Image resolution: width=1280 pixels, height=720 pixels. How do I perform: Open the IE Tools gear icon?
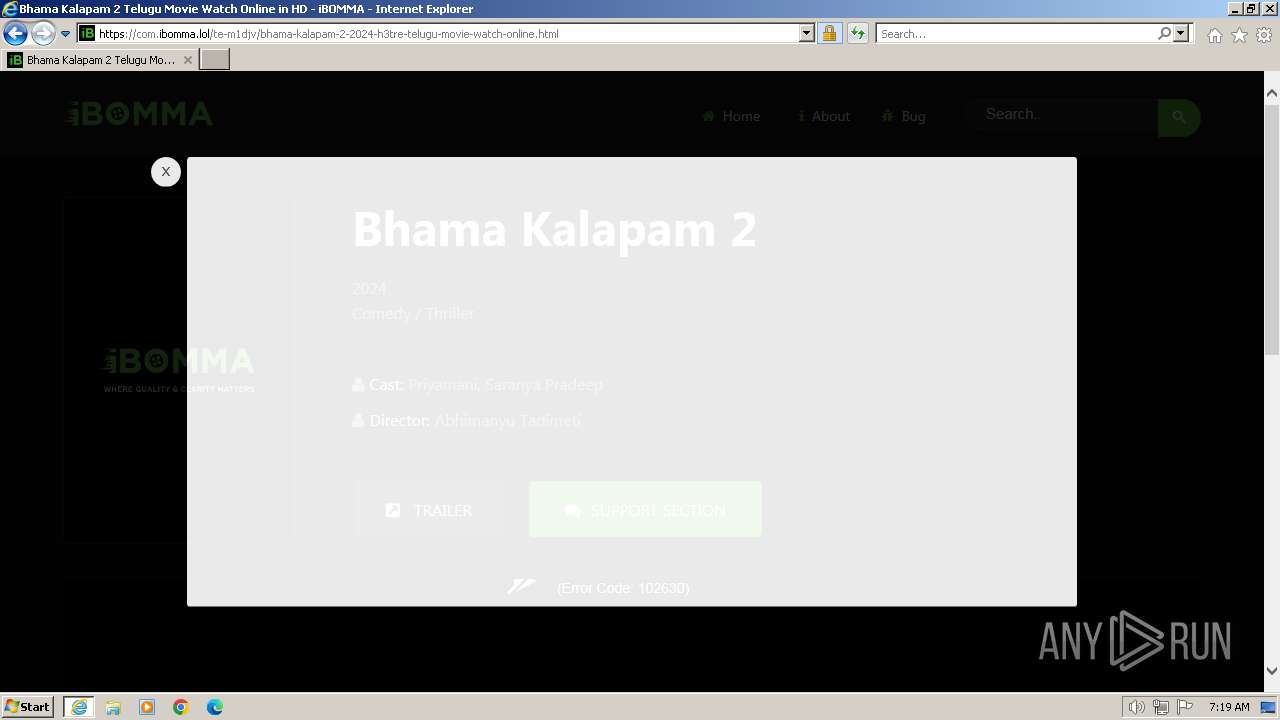1264,35
